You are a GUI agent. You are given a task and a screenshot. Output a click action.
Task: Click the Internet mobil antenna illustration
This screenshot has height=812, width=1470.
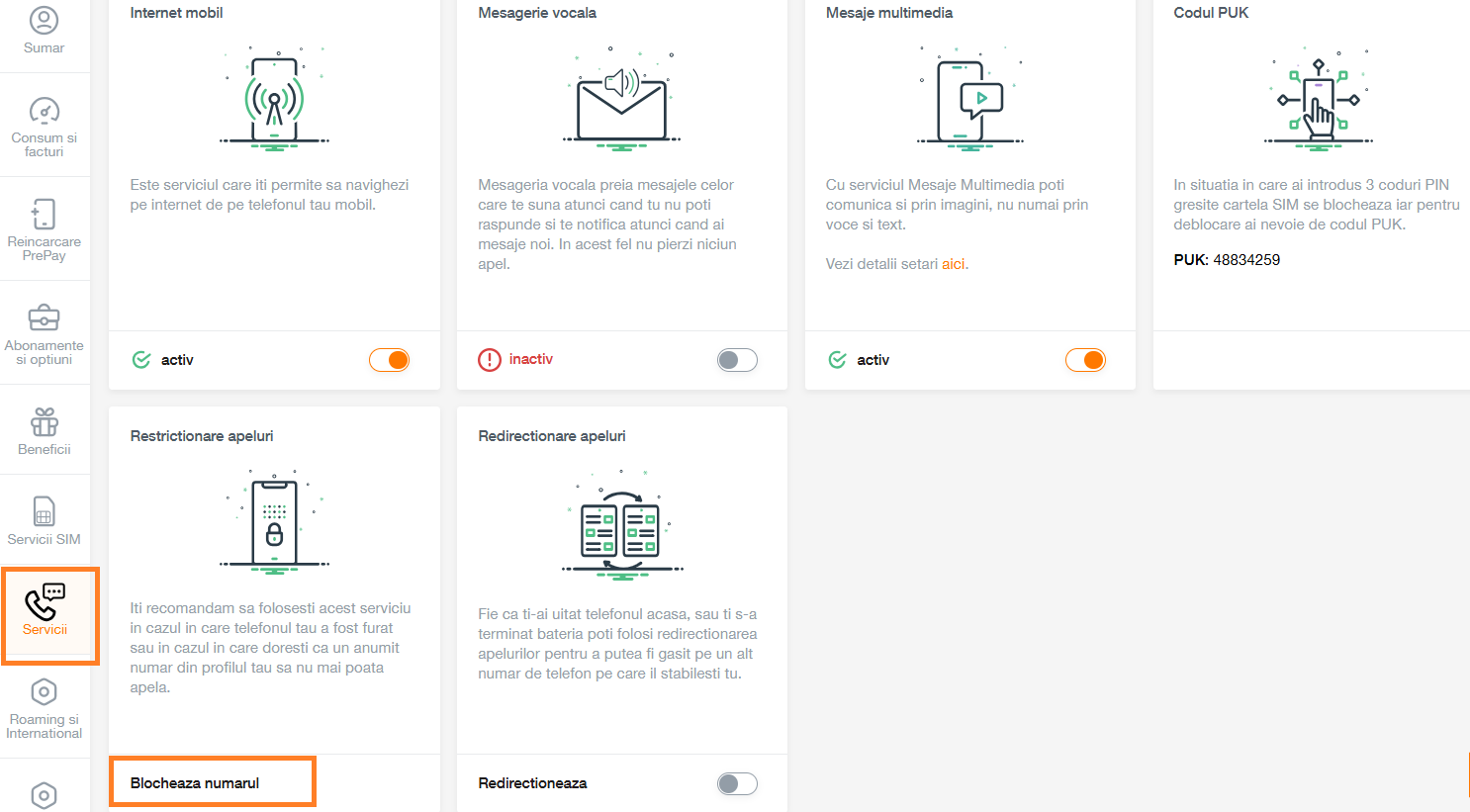(274, 99)
